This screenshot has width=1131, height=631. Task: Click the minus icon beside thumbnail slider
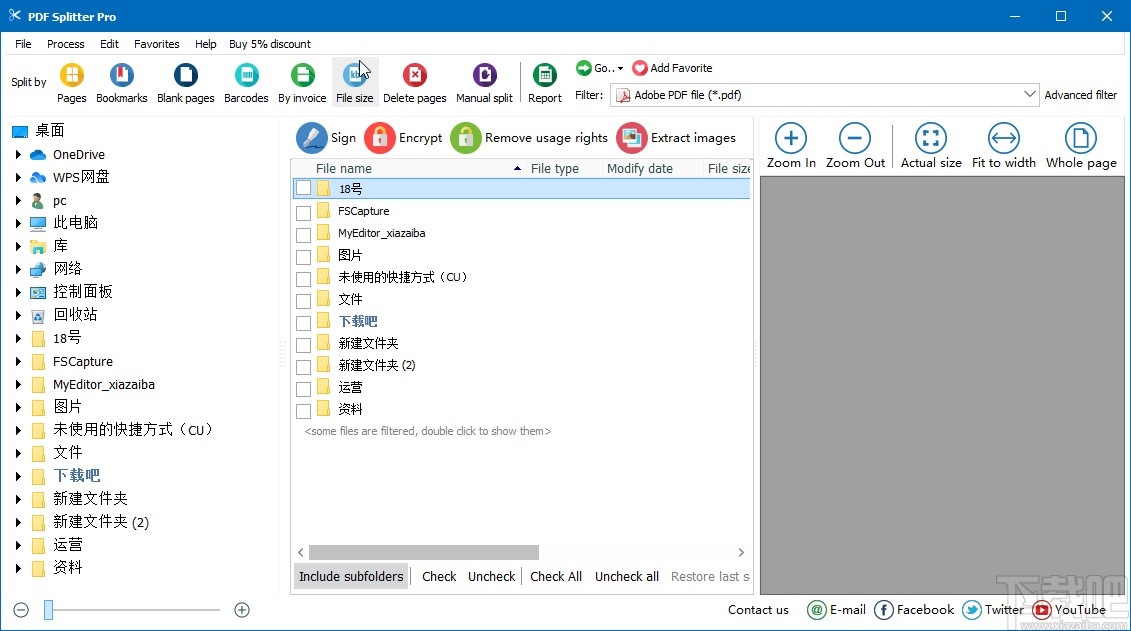click(21, 610)
